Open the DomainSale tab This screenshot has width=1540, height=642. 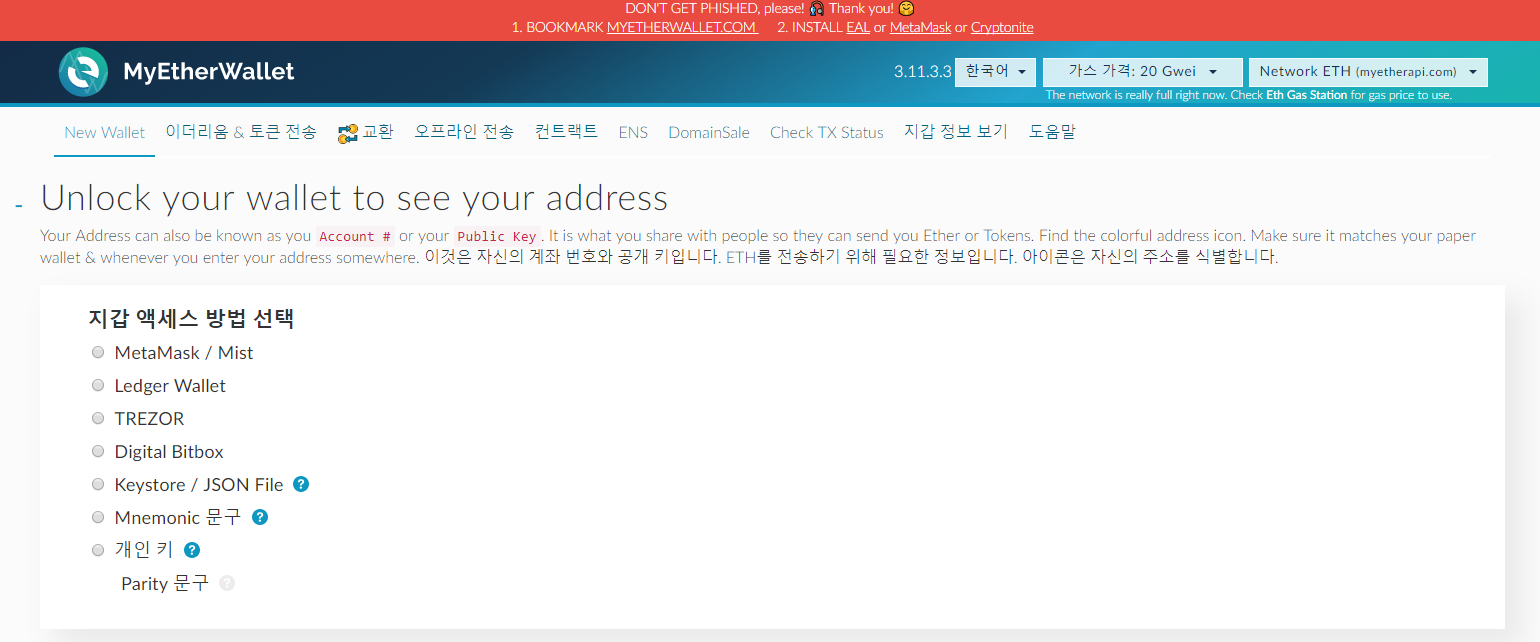709,132
